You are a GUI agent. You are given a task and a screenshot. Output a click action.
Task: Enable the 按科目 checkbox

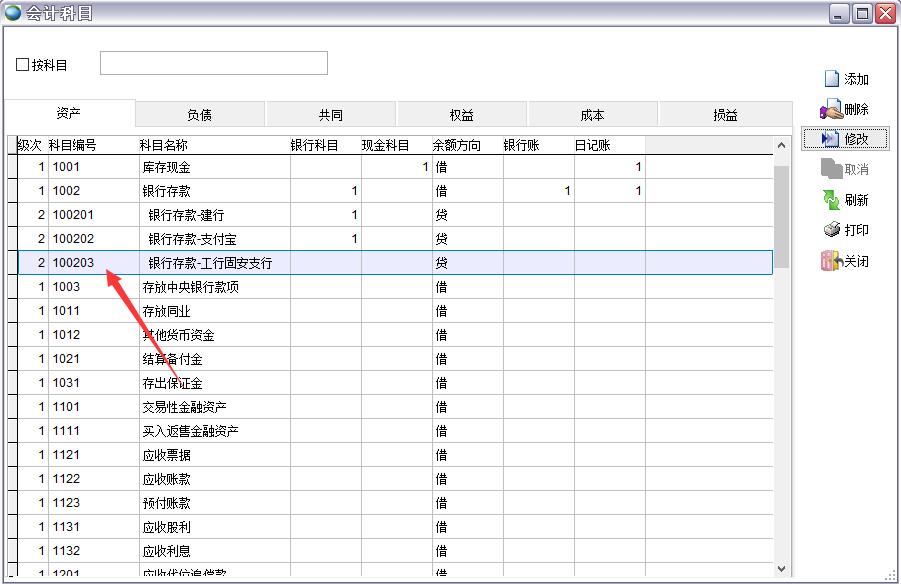click(23, 65)
